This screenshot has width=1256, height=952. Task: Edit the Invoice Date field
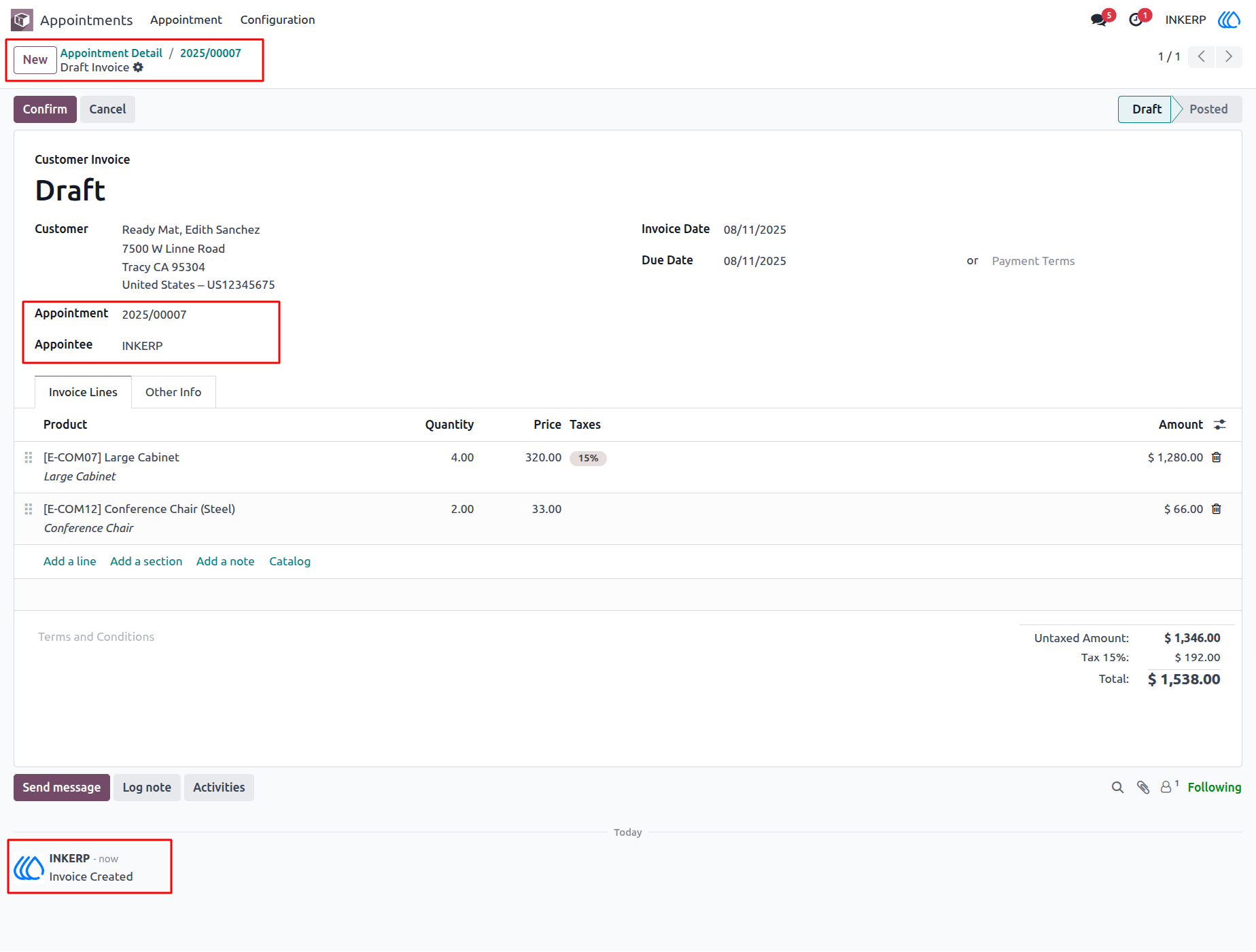click(x=754, y=230)
